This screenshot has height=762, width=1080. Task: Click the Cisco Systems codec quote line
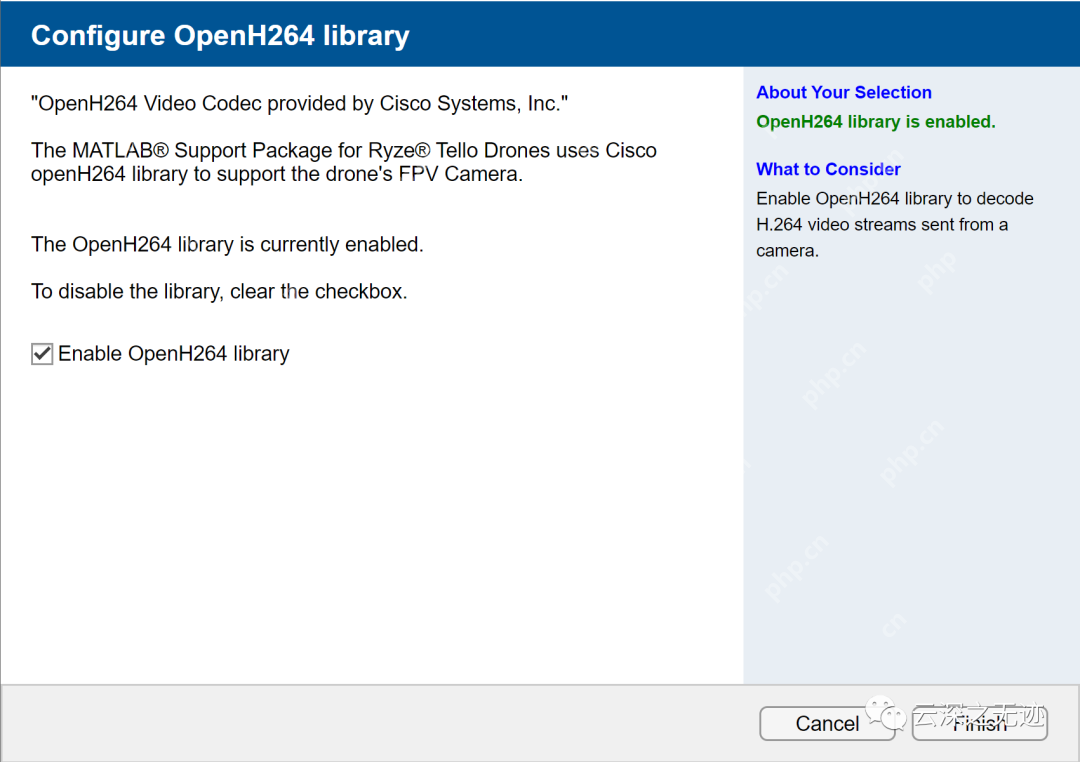point(300,103)
